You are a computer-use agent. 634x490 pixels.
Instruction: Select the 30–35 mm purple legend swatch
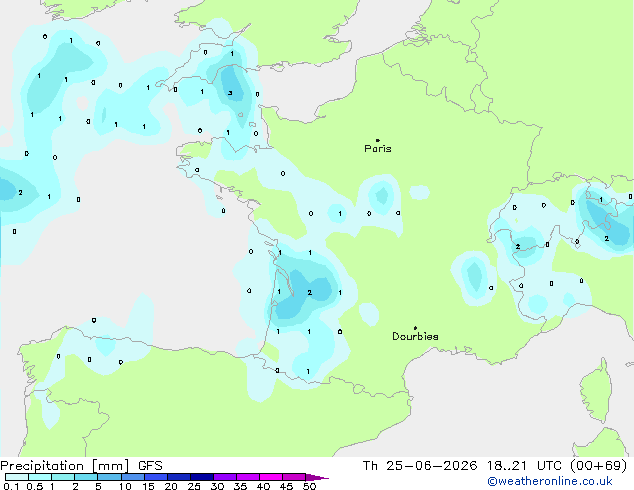pos(225,477)
